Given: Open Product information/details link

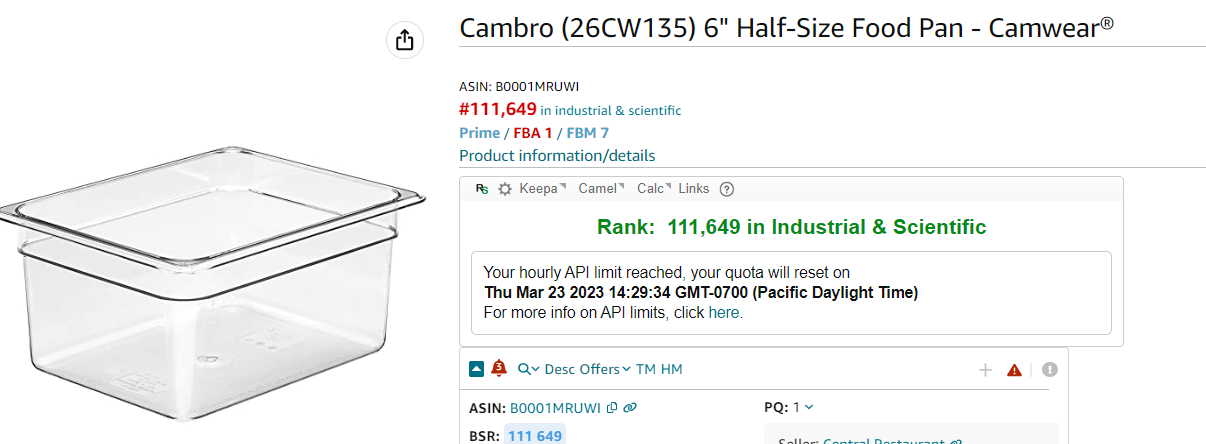Looking at the screenshot, I should (x=557, y=156).
